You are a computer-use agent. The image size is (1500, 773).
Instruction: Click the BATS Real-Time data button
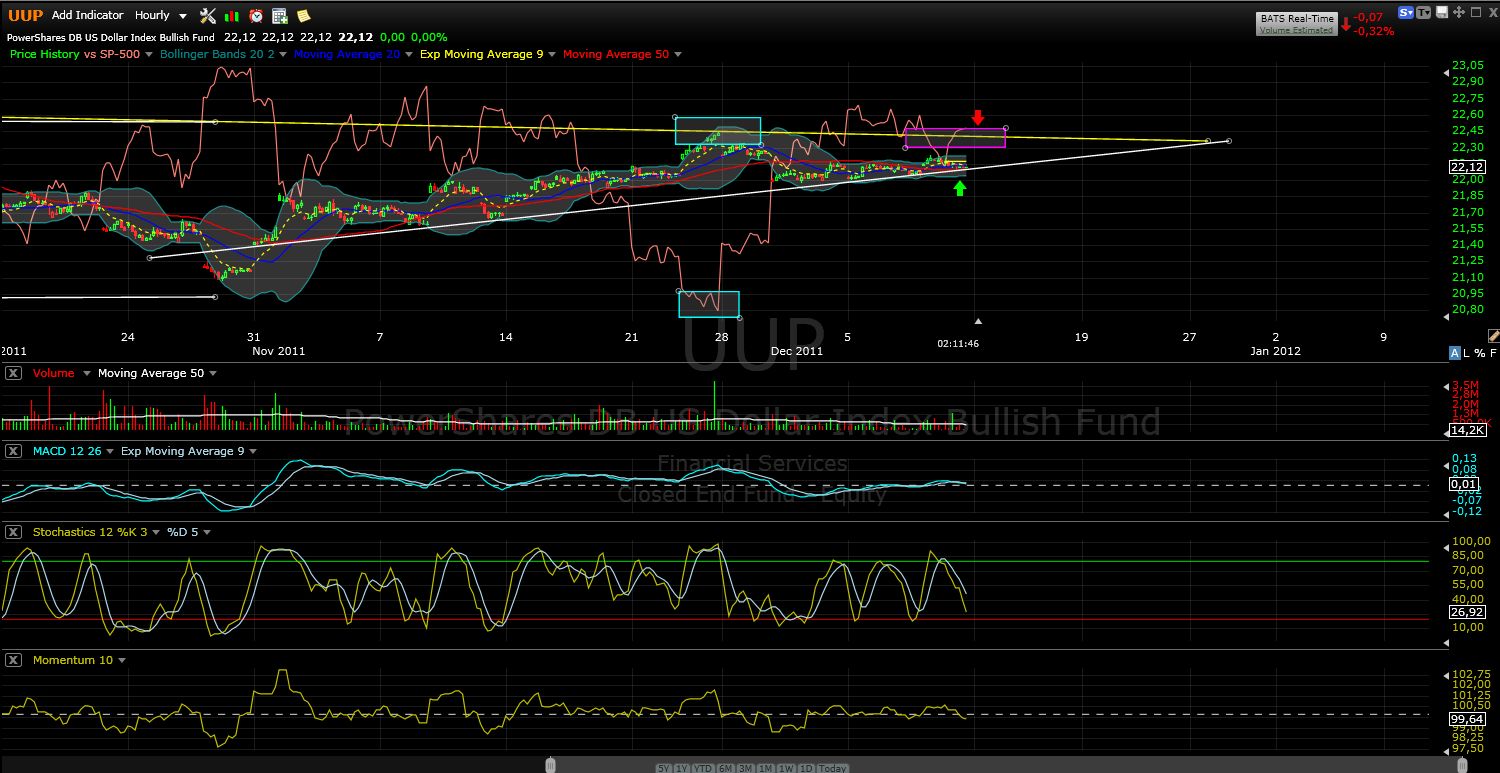tap(1296, 19)
